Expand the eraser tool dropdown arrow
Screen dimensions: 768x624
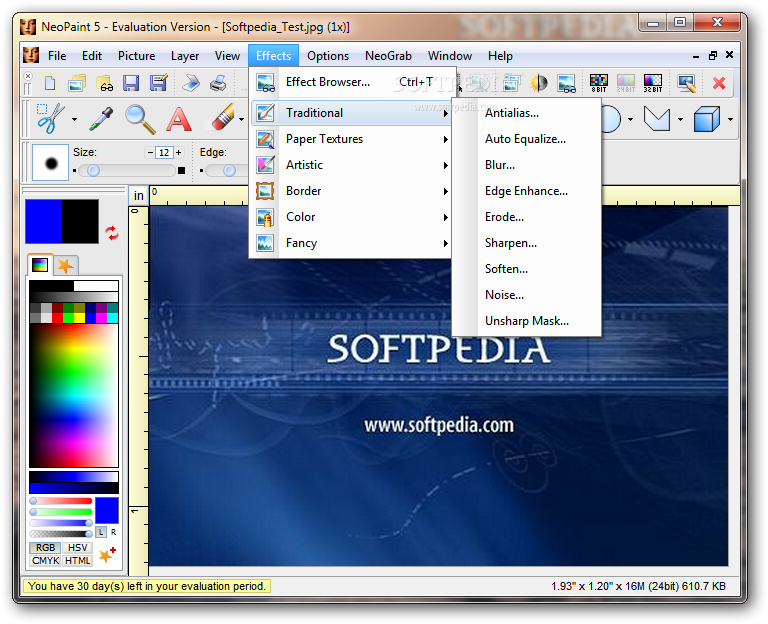pyautogui.click(x=241, y=119)
